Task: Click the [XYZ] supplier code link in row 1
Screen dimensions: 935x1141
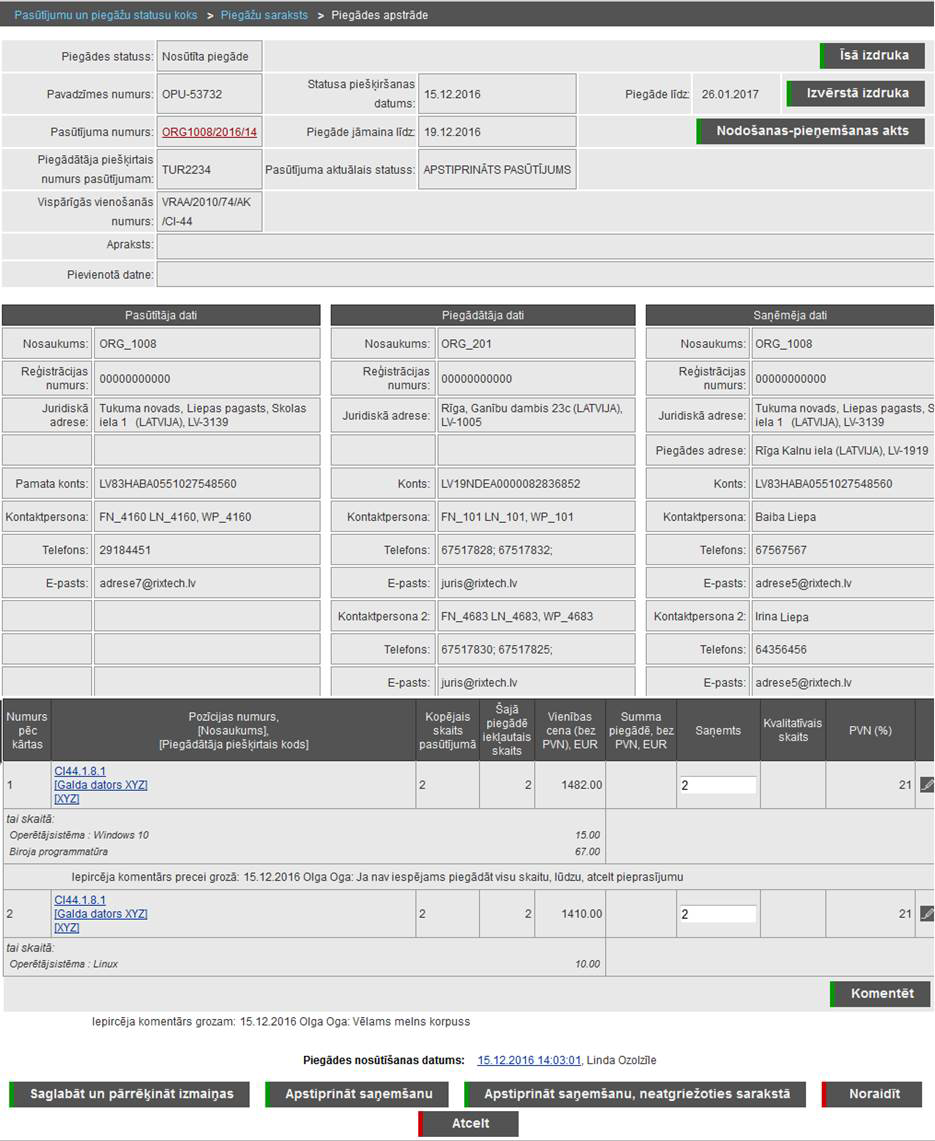Action: pyautogui.click(x=67, y=799)
